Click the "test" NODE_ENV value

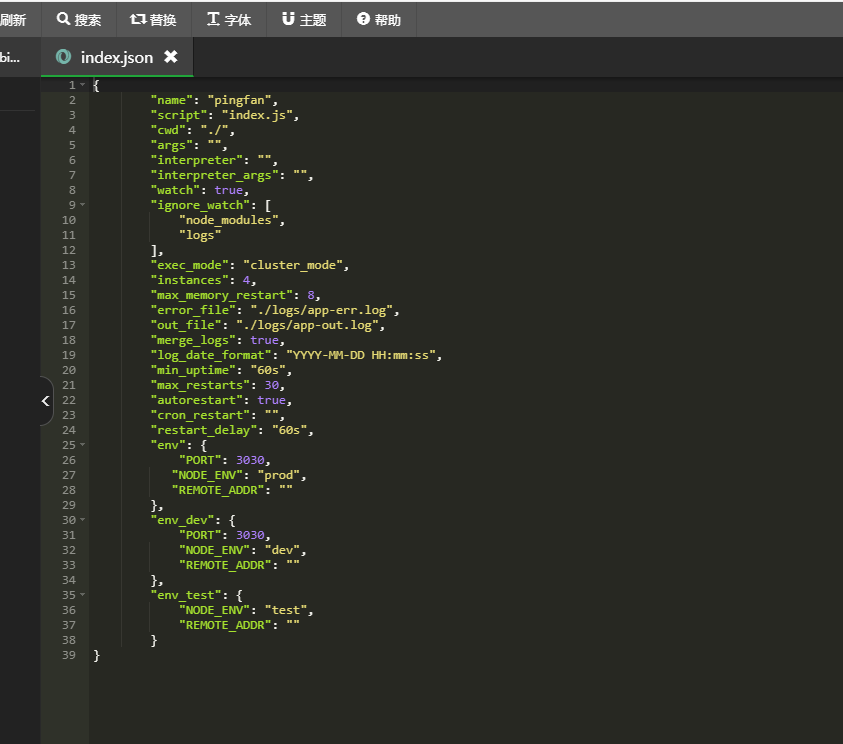[285, 611]
